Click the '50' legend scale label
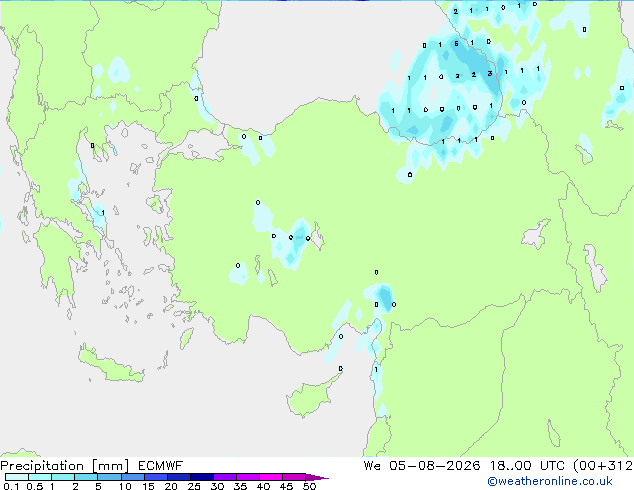634x490 pixels. click(309, 486)
